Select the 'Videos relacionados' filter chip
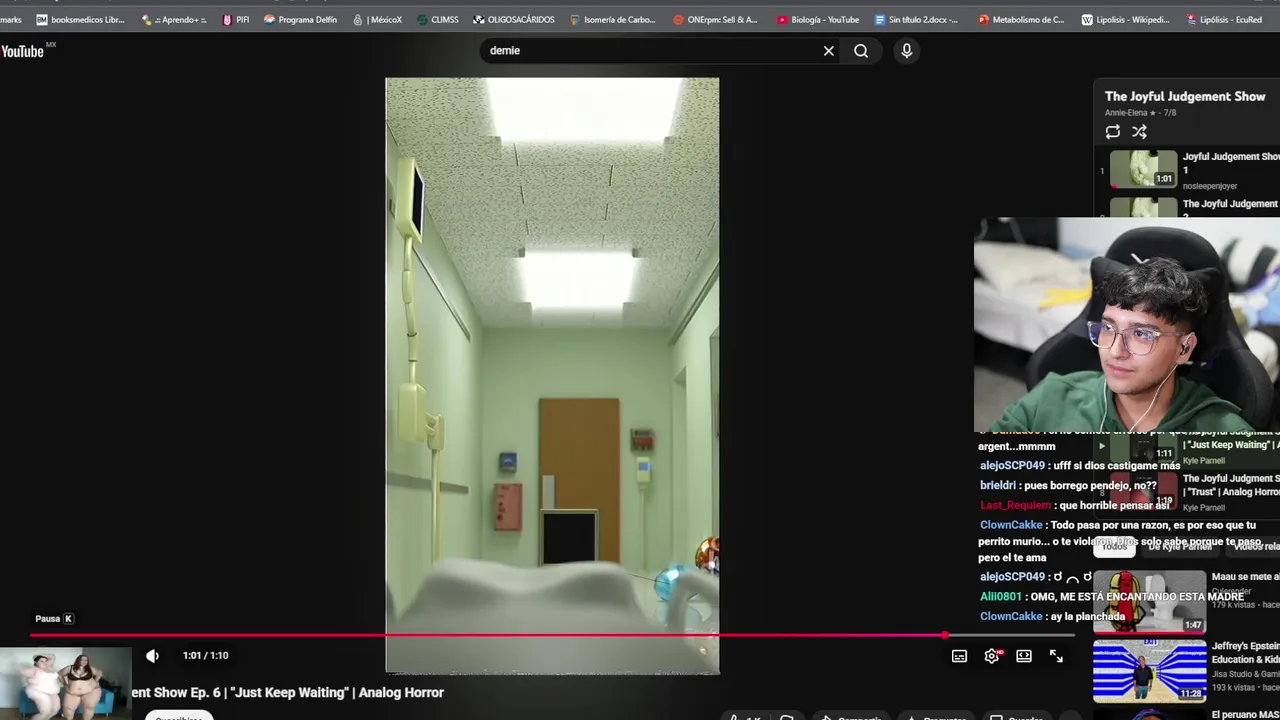The width and height of the screenshot is (1280, 720). point(1256,546)
